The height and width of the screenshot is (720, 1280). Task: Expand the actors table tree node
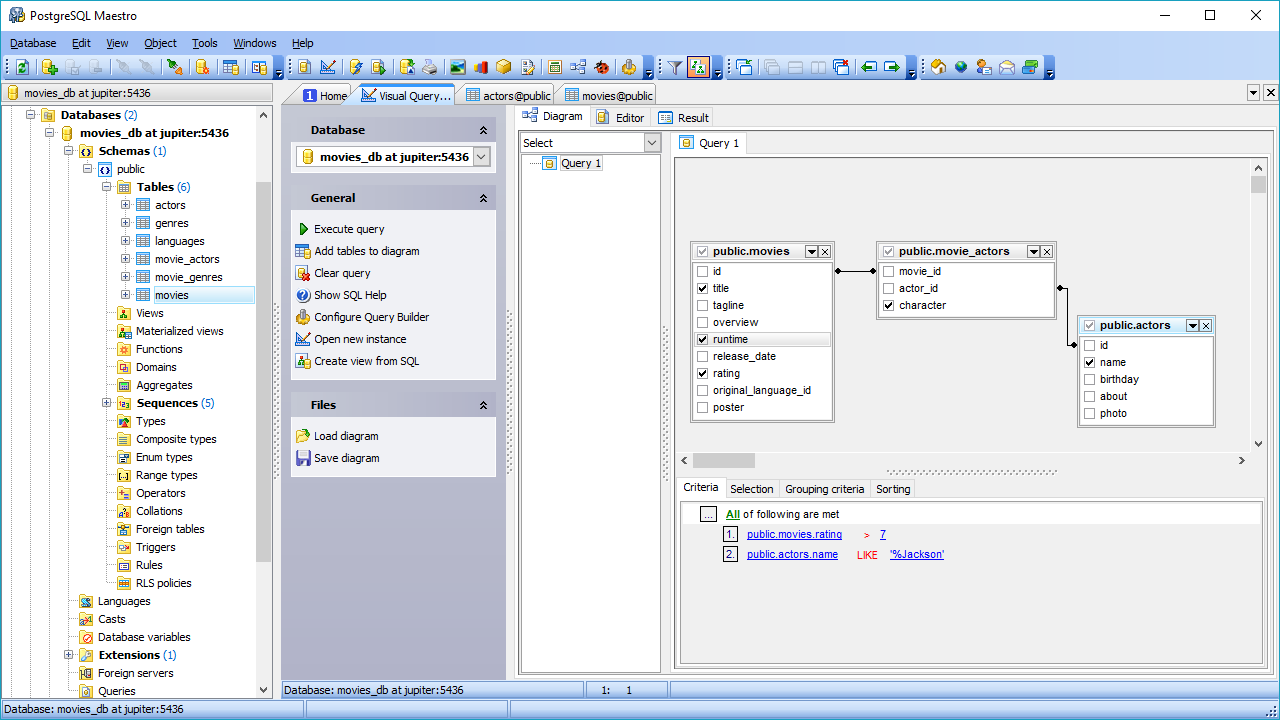click(126, 205)
